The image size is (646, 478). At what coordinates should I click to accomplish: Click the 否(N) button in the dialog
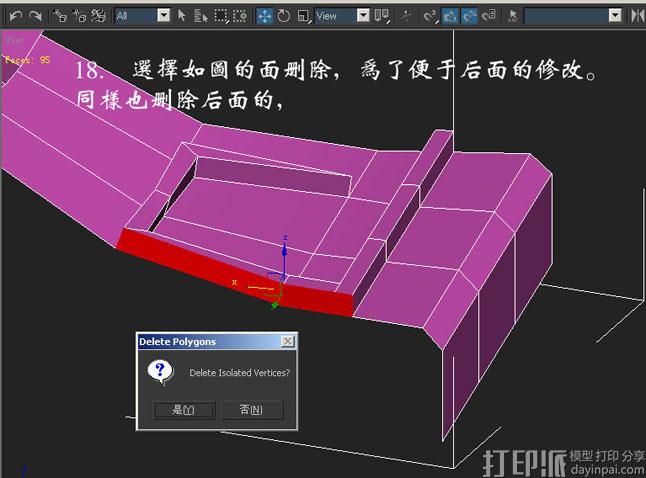[x=251, y=410]
